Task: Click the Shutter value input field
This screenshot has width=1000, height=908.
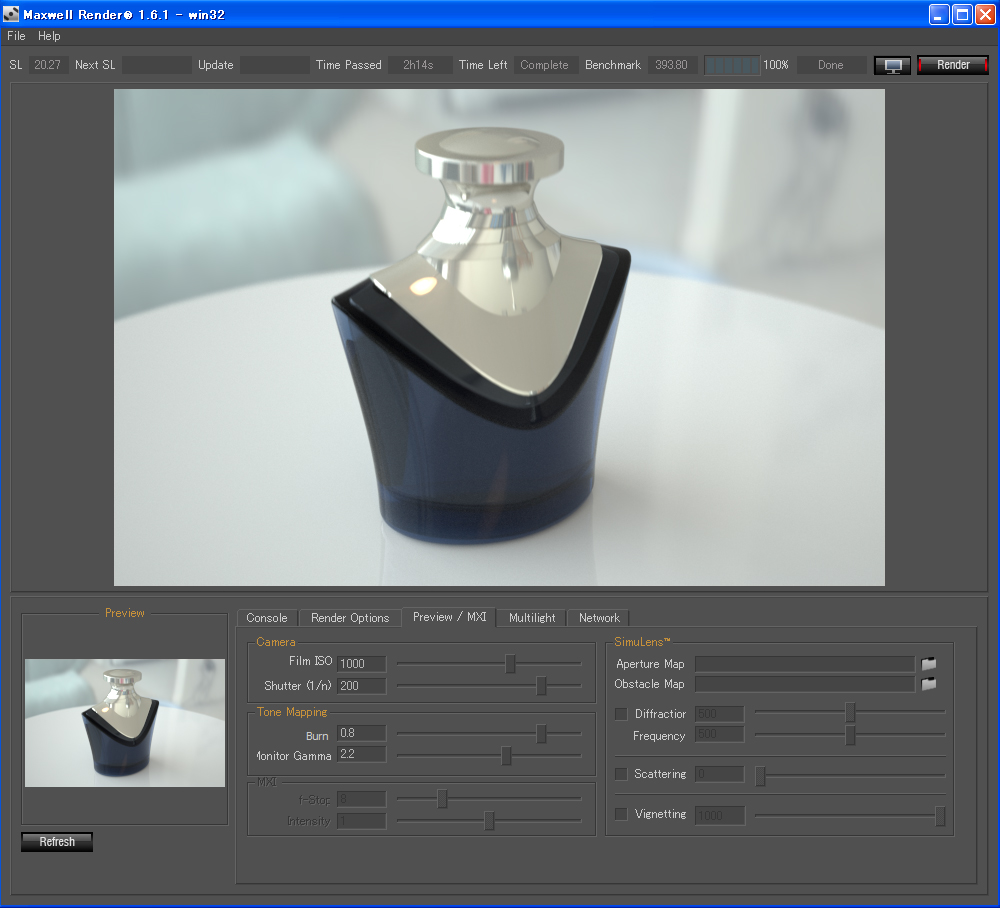Action: [361, 686]
